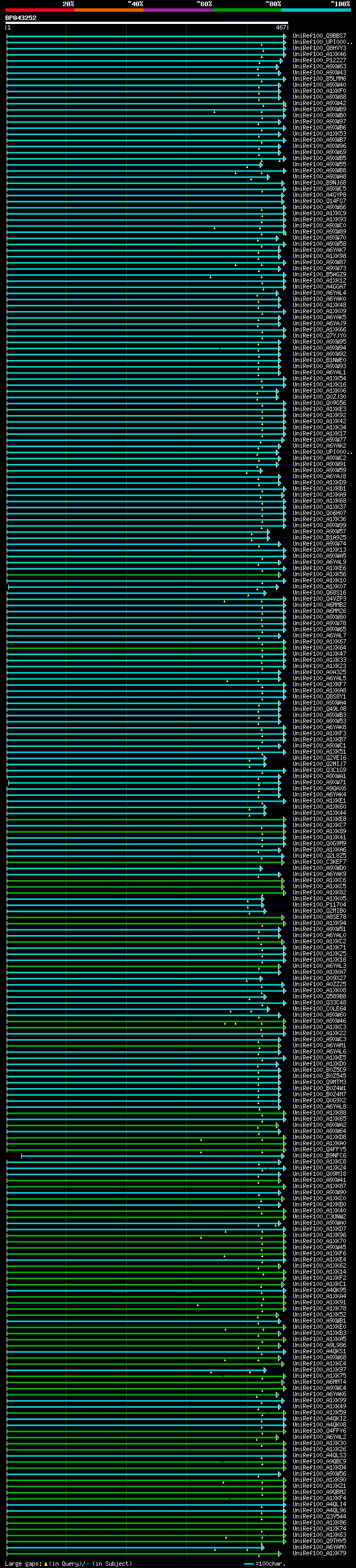This screenshot has height=1568, width=356.
Task: Select the UniRef100_A8SE78 label
Action: 319,917
